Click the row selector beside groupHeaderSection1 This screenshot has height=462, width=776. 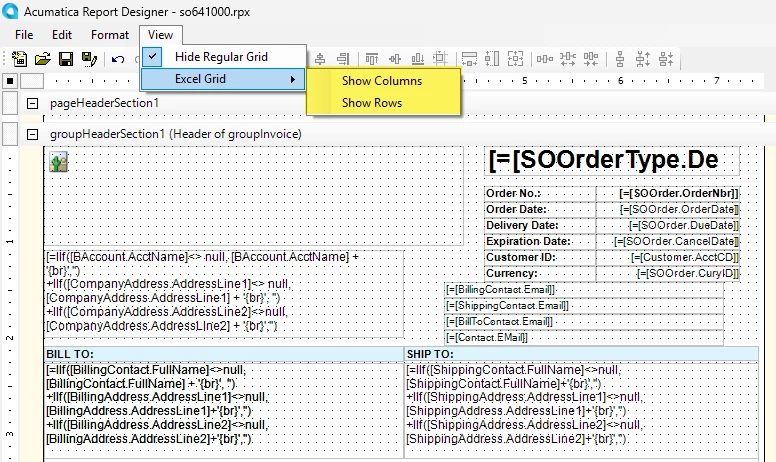(x=10, y=134)
